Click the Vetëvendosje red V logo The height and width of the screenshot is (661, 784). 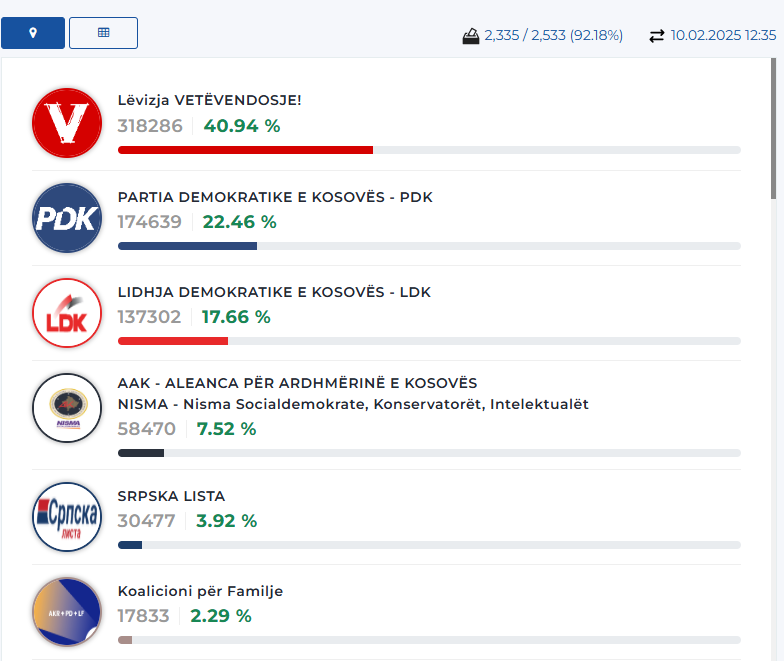67,123
